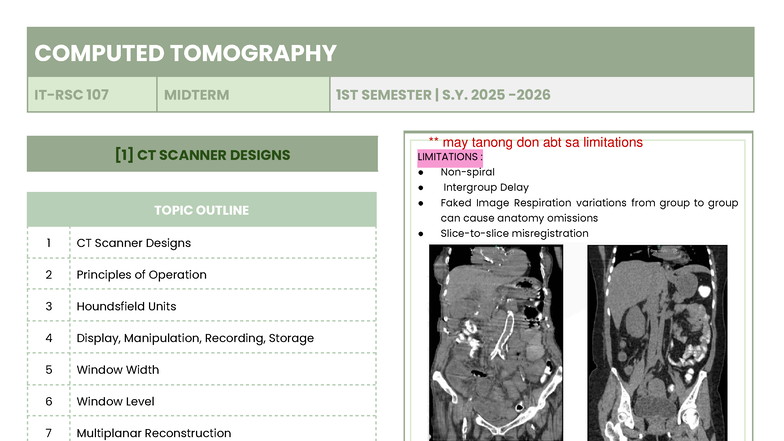Image resolution: width=784 pixels, height=441 pixels.
Task: Click number 5 in topic outline
Action: (x=48, y=370)
